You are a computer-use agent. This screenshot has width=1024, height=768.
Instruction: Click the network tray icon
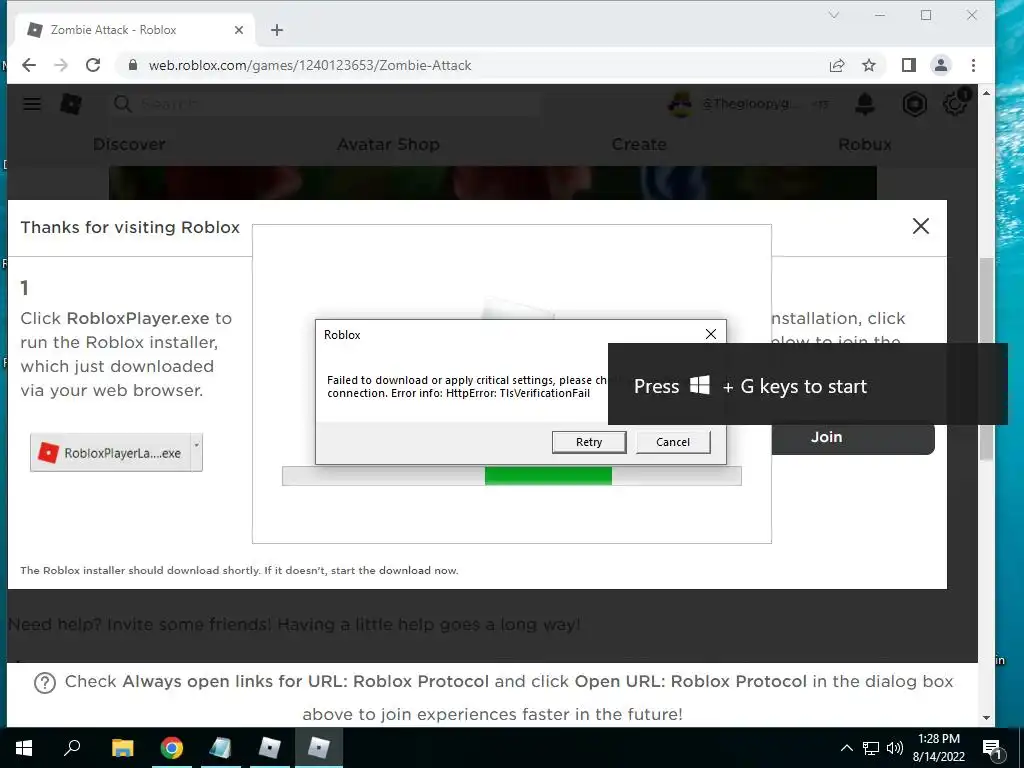click(x=871, y=748)
